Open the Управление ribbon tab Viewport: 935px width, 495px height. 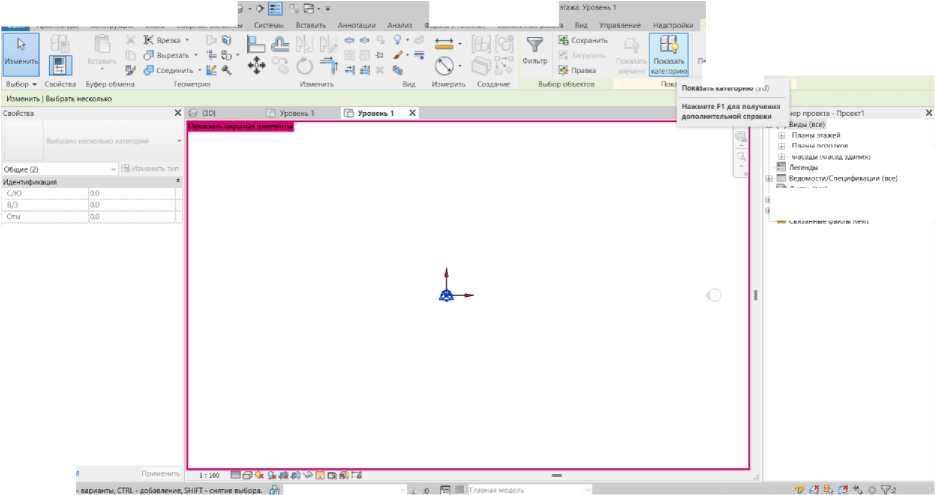[620, 24]
